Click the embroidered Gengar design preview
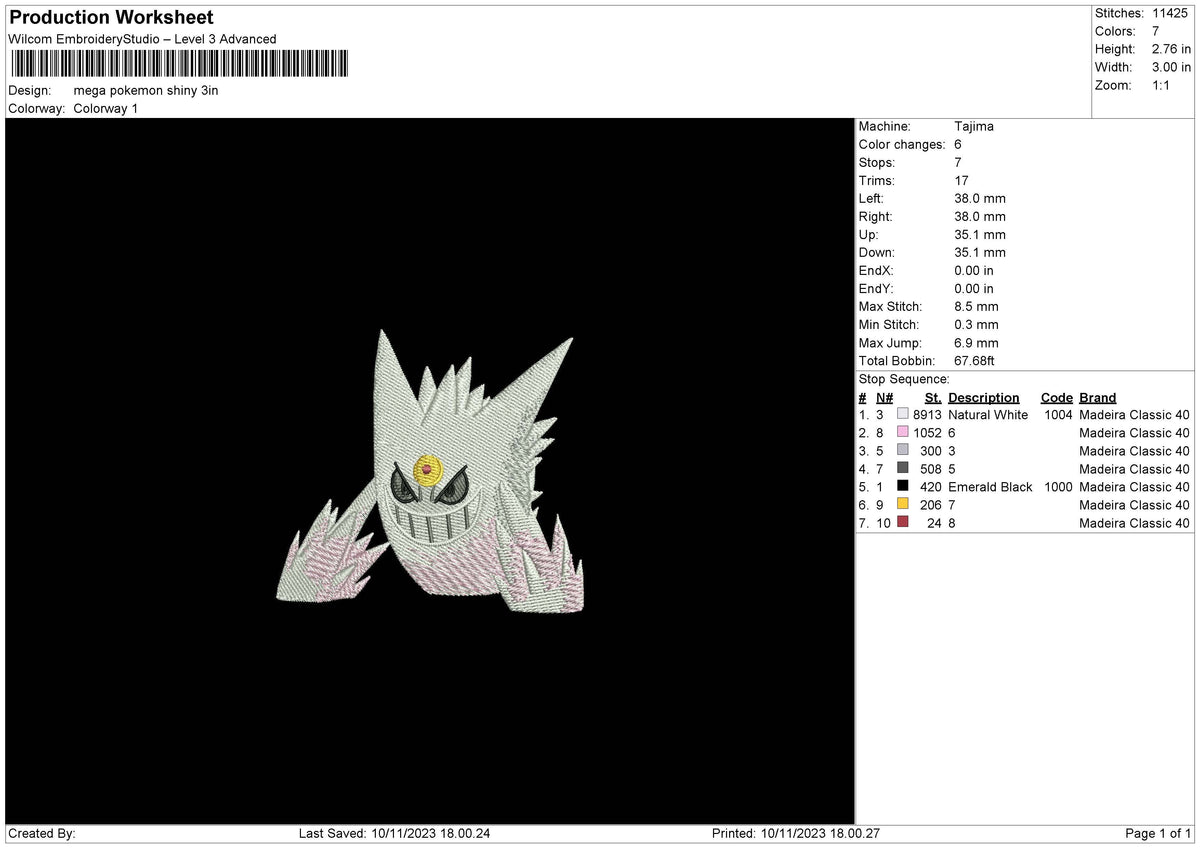The image size is (1200, 848). [x=430, y=470]
